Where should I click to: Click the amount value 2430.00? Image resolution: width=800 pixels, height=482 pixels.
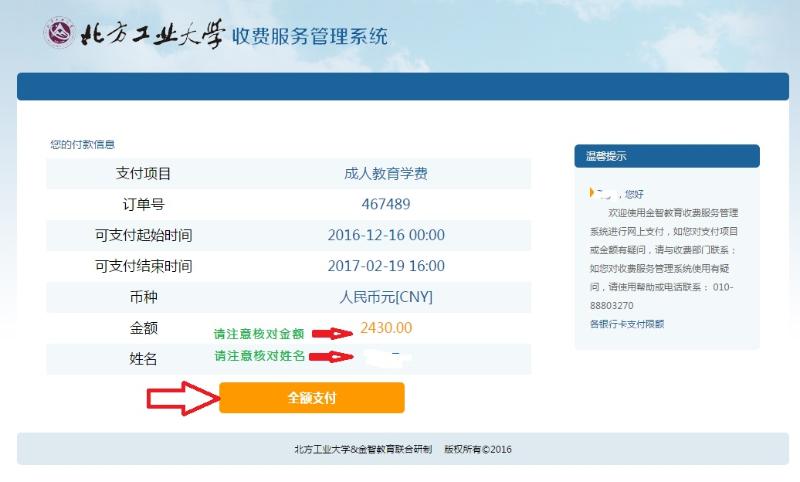(x=386, y=328)
